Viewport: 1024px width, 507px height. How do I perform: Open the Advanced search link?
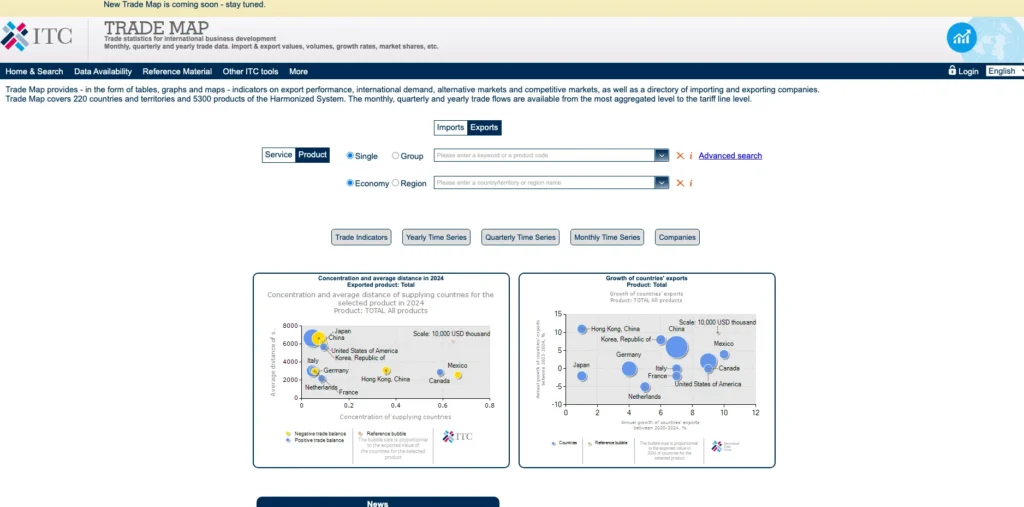click(730, 156)
